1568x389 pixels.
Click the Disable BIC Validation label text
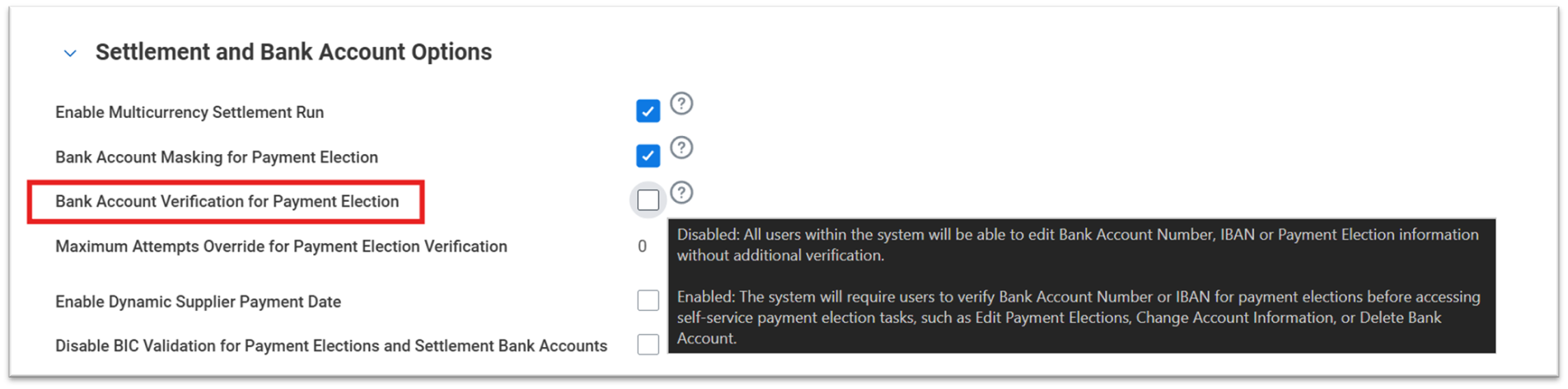(331, 346)
